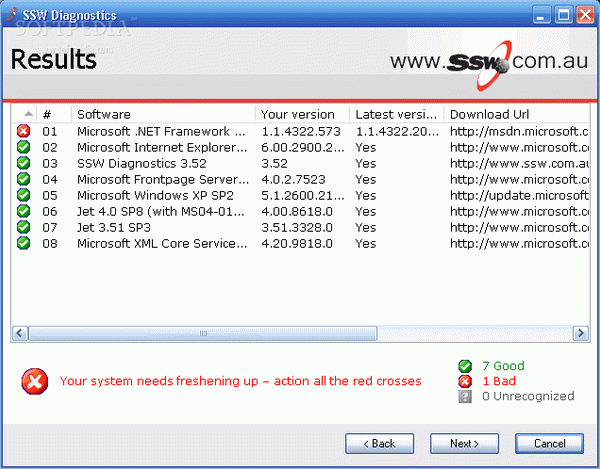Sort list by Software column header
The width and height of the screenshot is (600, 469).
[163, 114]
